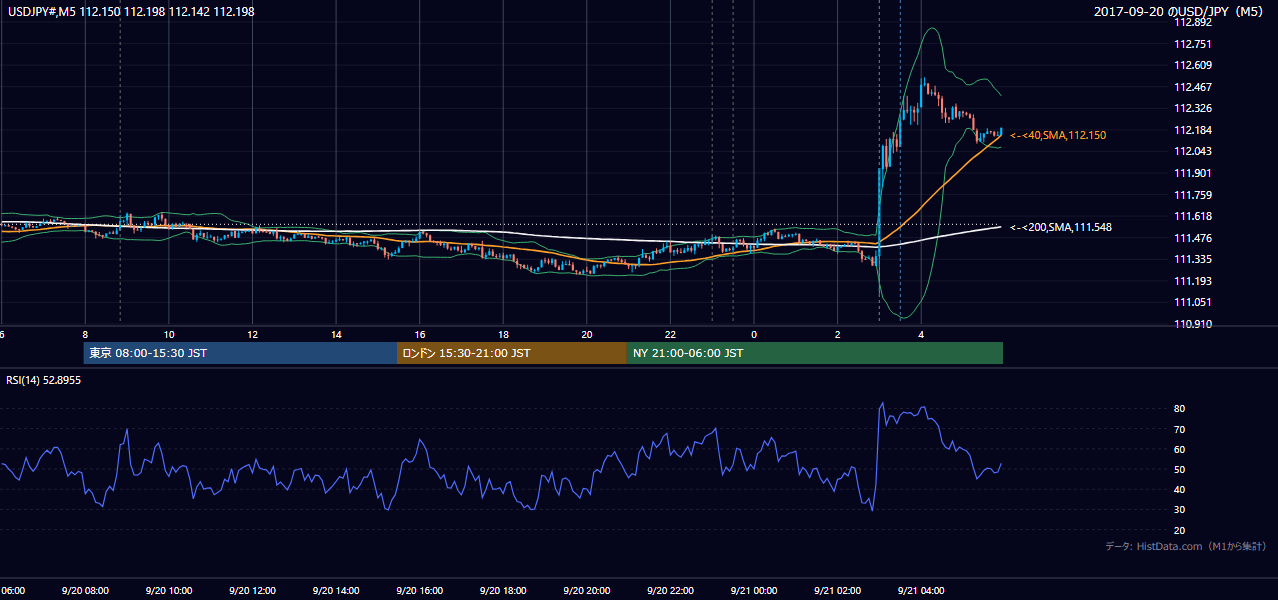Click price axis value 111.193

pos(1195,281)
